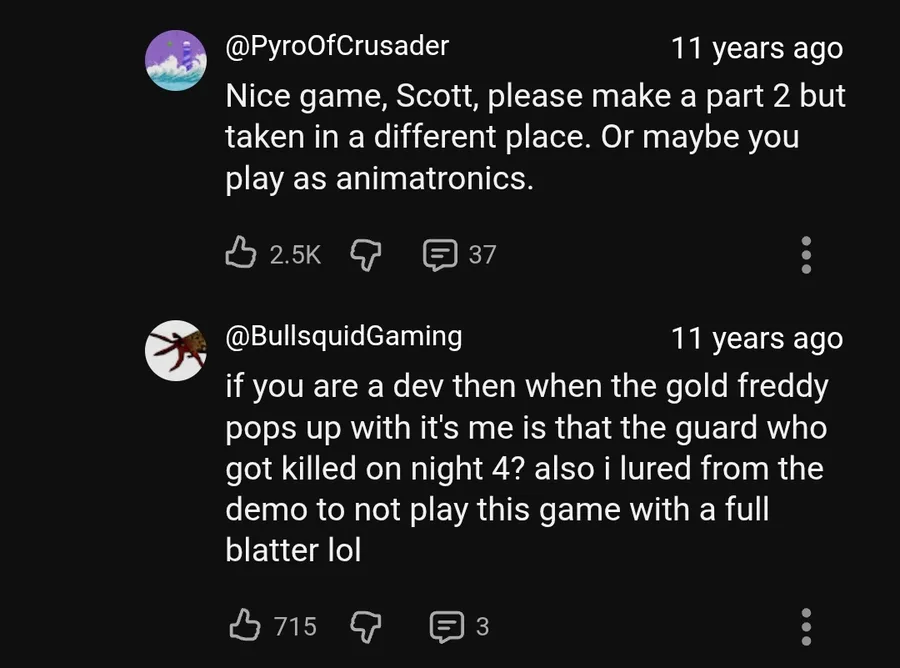Open more options for PyroOfCrusader's comment

point(806,254)
